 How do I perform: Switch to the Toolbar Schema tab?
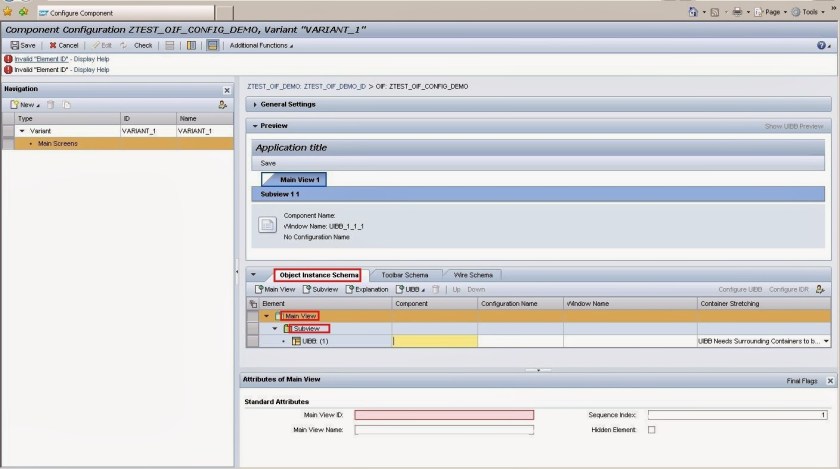click(404, 275)
